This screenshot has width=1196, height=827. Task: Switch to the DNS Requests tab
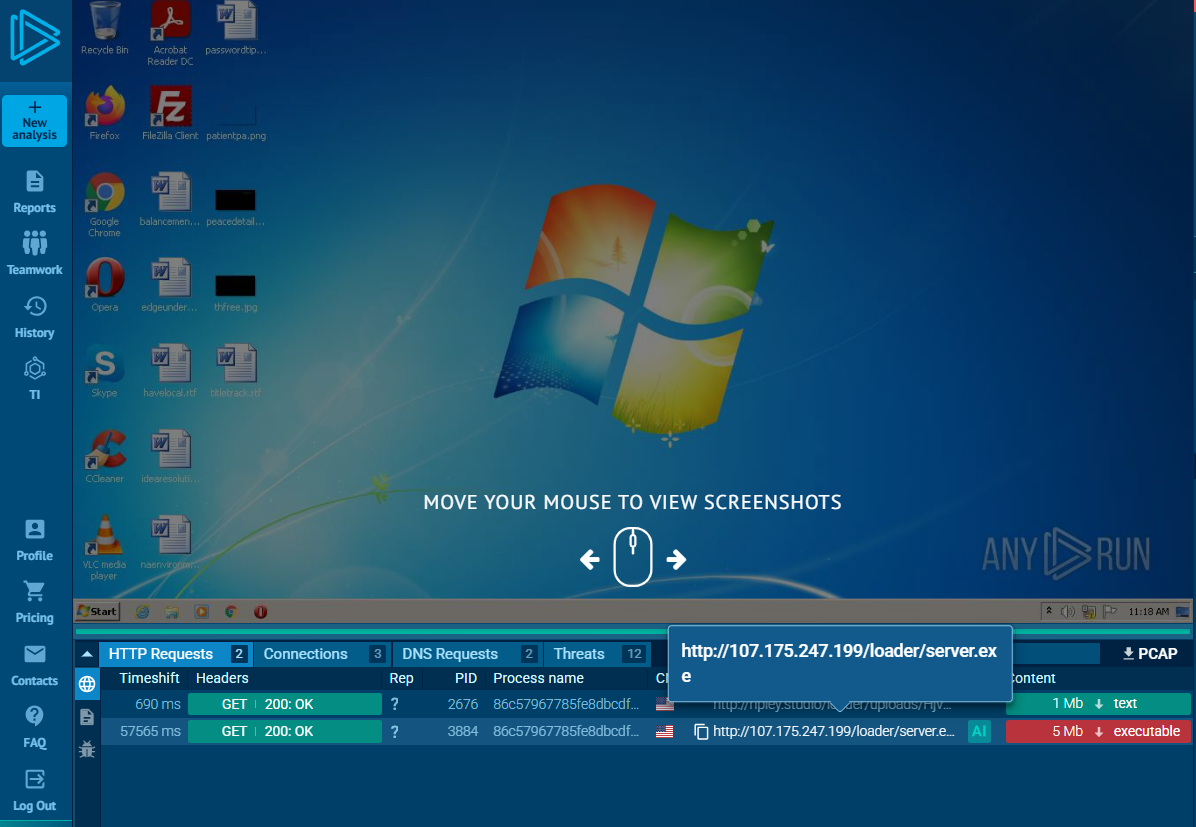(468, 654)
